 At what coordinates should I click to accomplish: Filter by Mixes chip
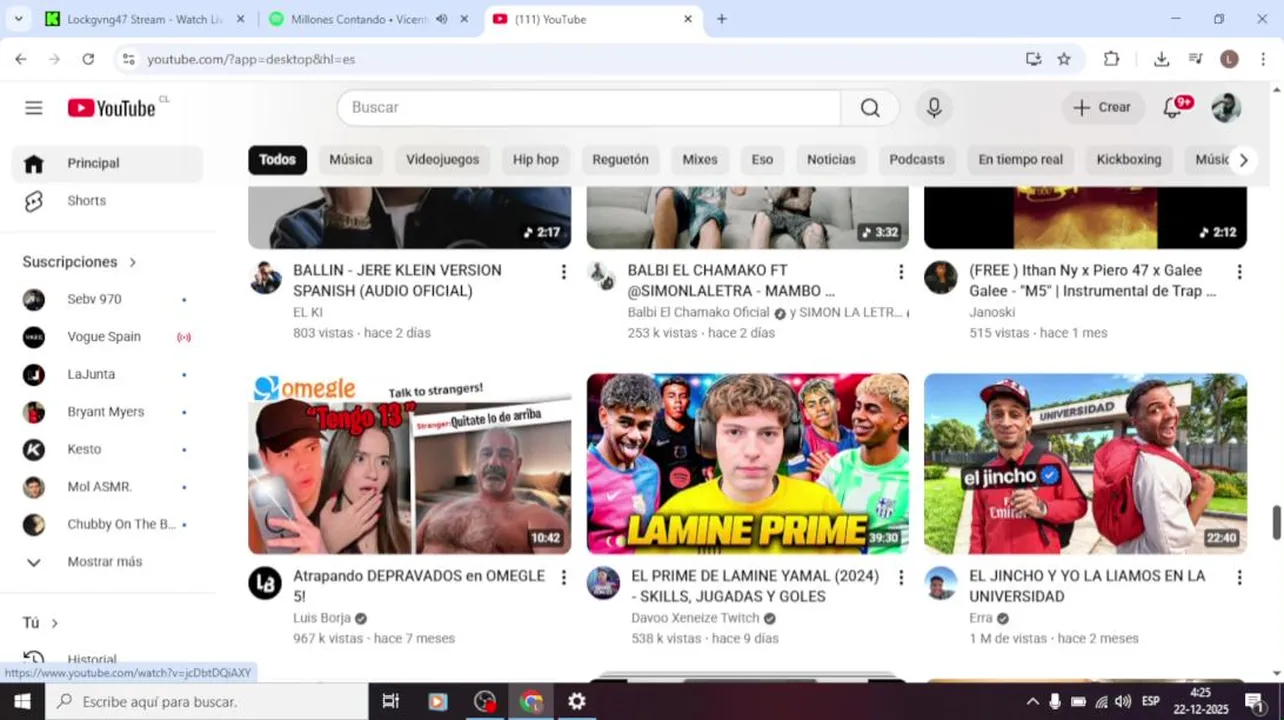(x=700, y=160)
